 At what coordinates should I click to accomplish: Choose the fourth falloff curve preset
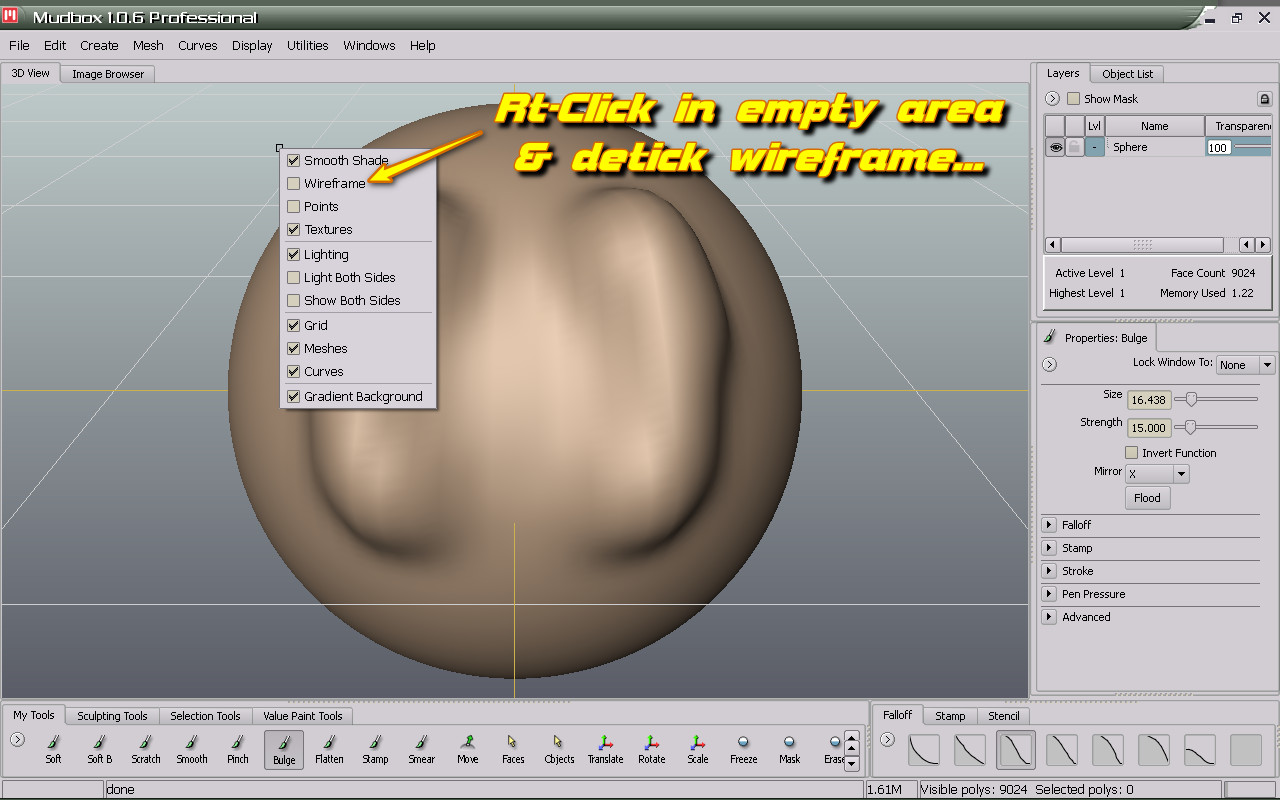point(1062,749)
